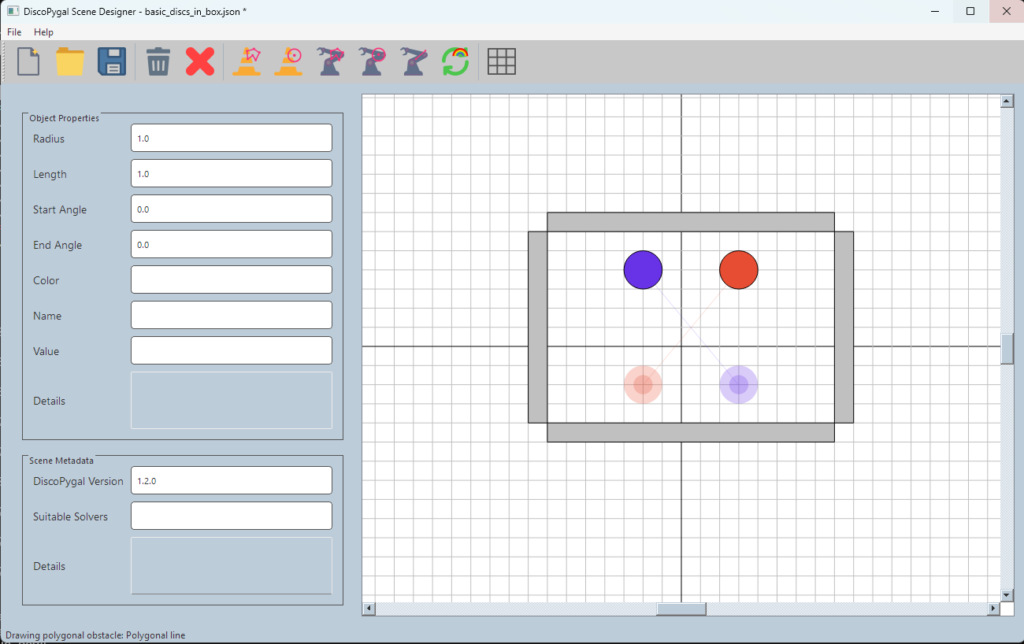The height and width of the screenshot is (644, 1024).
Task: Select the Color field under Object Properties
Action: [230, 279]
